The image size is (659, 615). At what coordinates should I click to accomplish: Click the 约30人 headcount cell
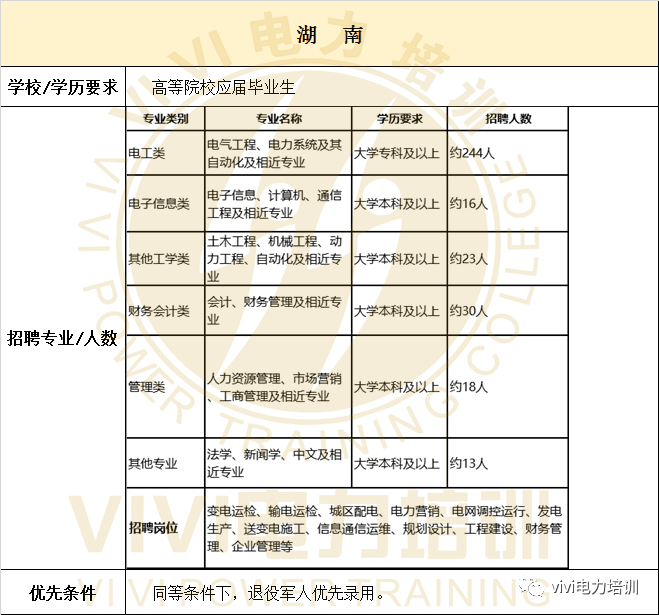[x=508, y=311]
